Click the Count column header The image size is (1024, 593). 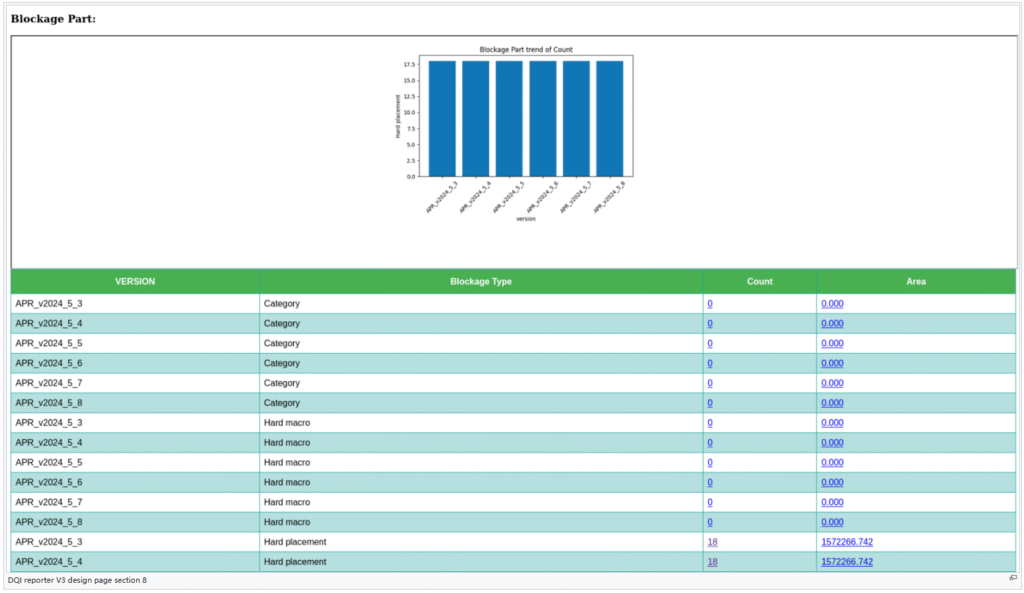pos(759,282)
